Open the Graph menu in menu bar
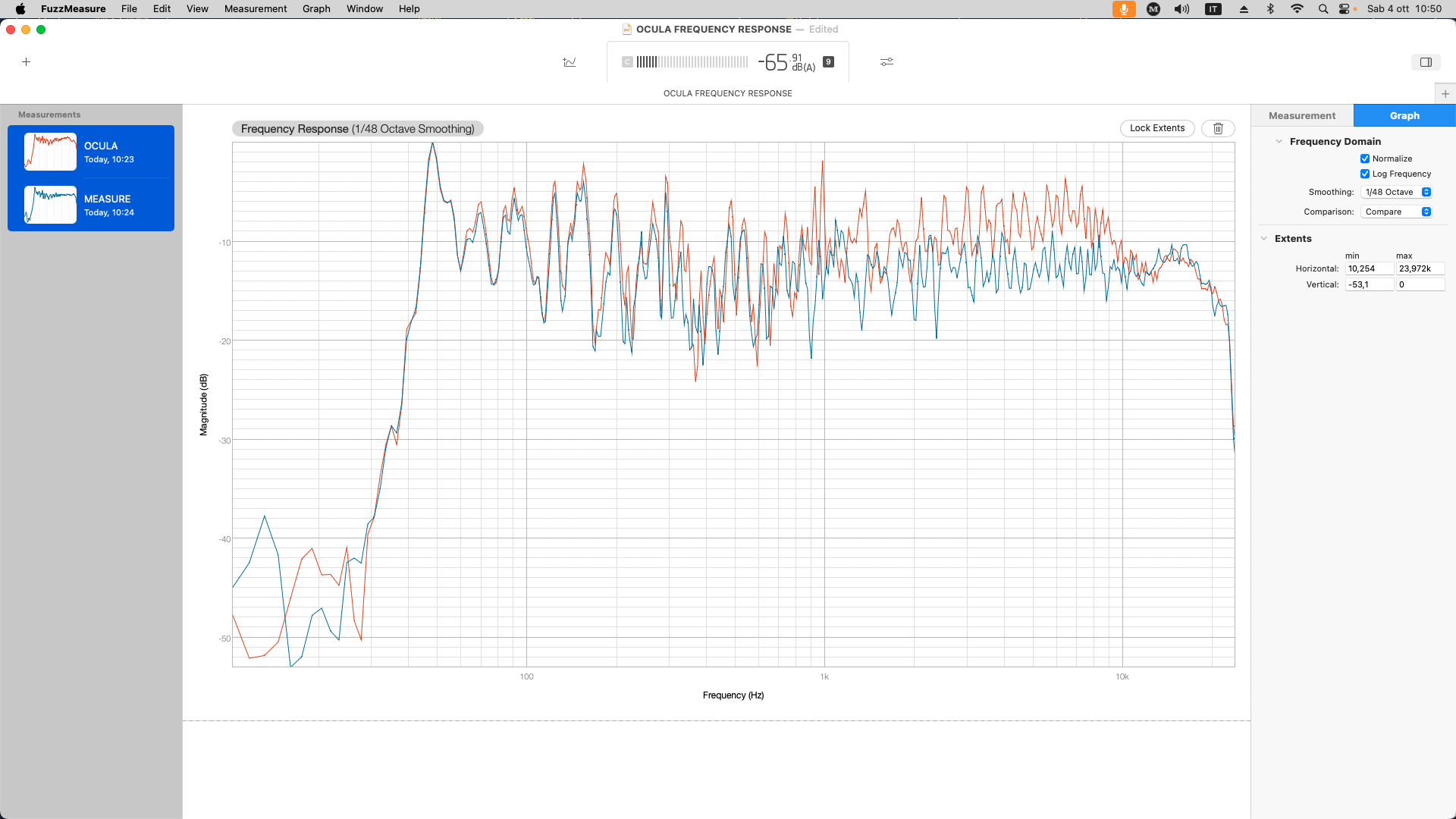The image size is (1456, 819). point(316,9)
